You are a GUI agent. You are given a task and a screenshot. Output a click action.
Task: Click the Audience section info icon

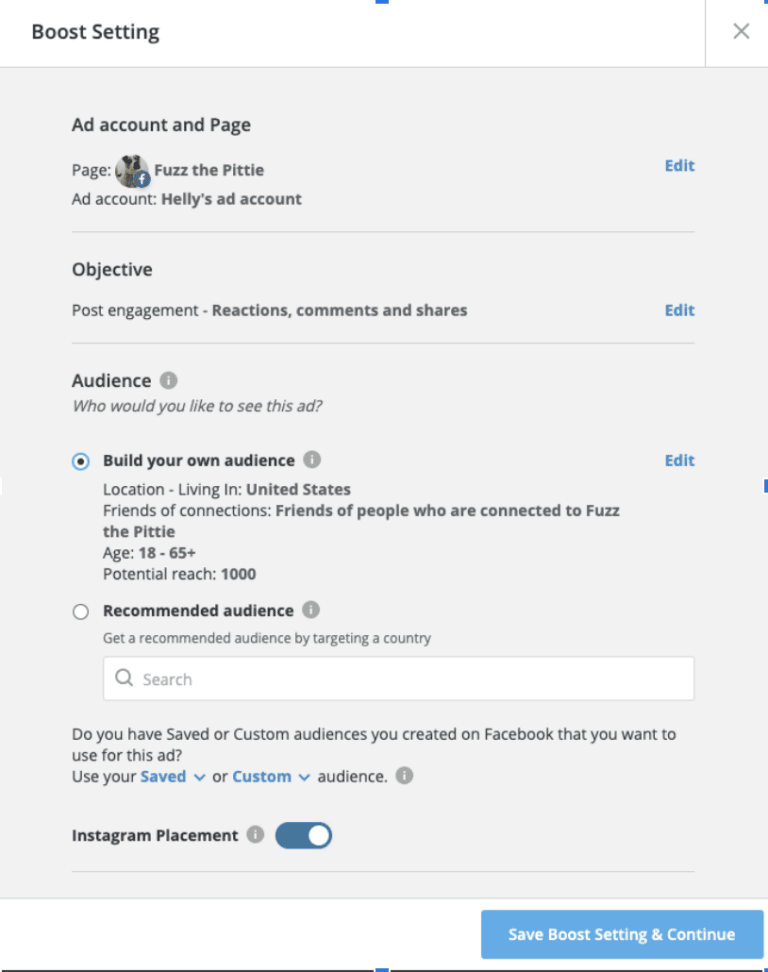pyautogui.click(x=167, y=380)
